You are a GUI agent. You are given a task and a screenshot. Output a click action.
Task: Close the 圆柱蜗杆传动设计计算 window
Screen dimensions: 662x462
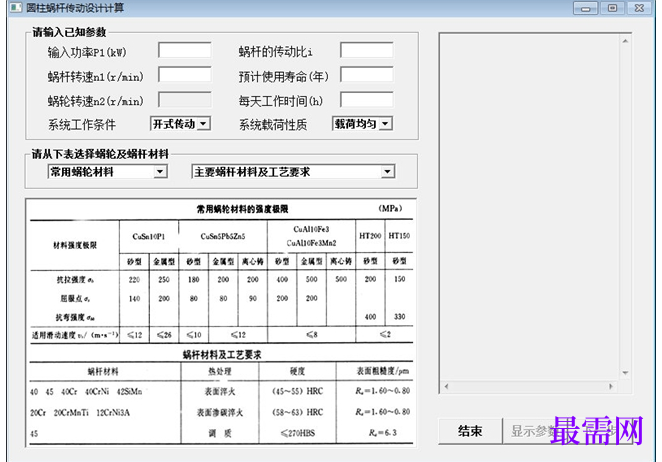(x=639, y=8)
